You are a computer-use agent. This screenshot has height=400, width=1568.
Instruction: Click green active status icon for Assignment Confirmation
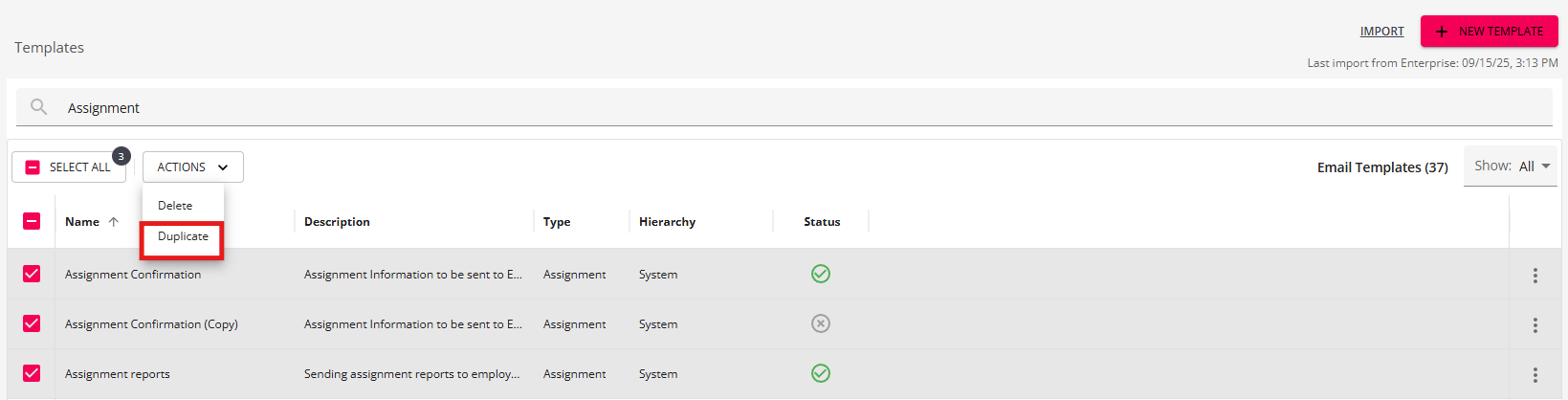[x=820, y=274]
